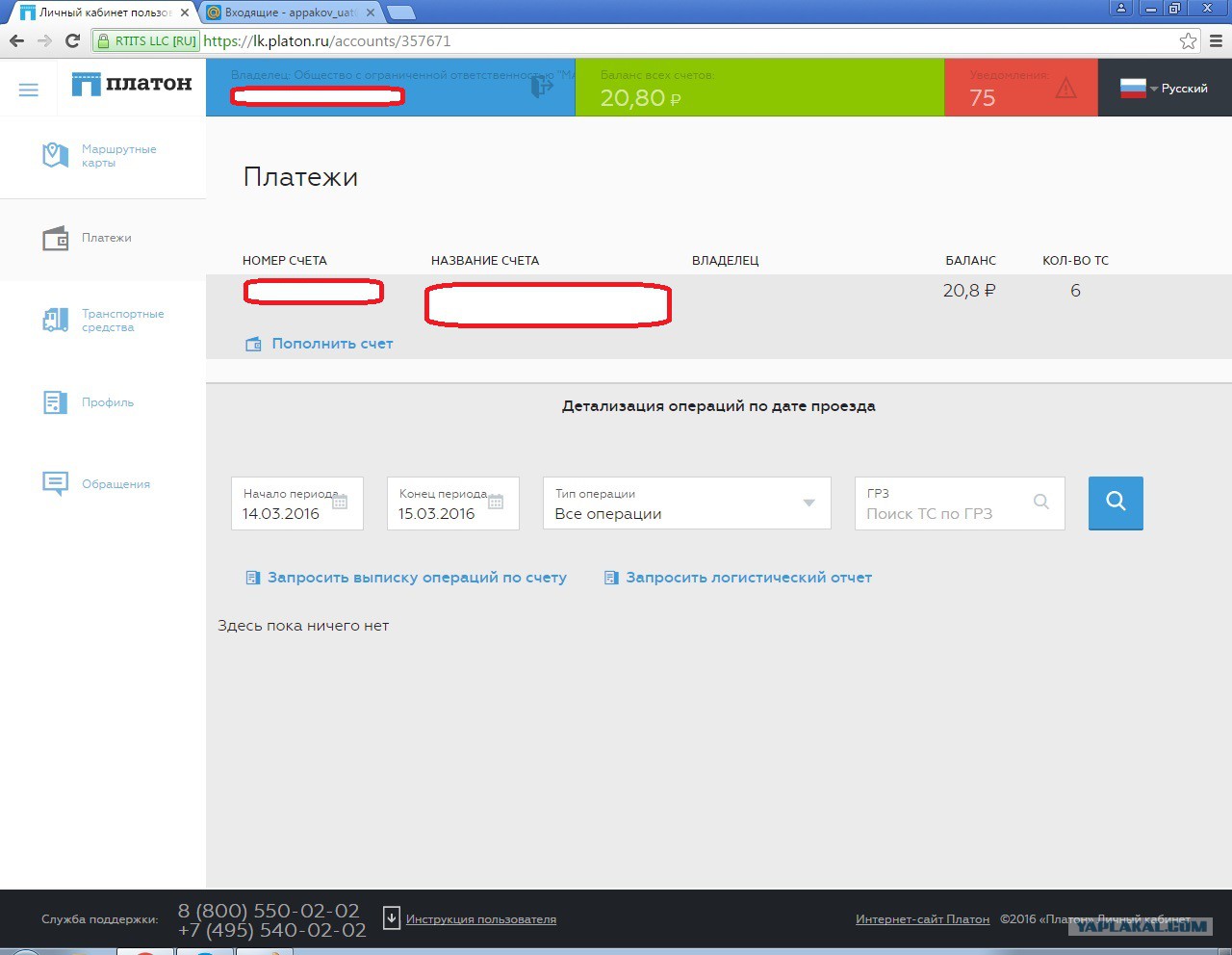
Task: Click the logout icon in the owner panel
Action: tap(542, 87)
